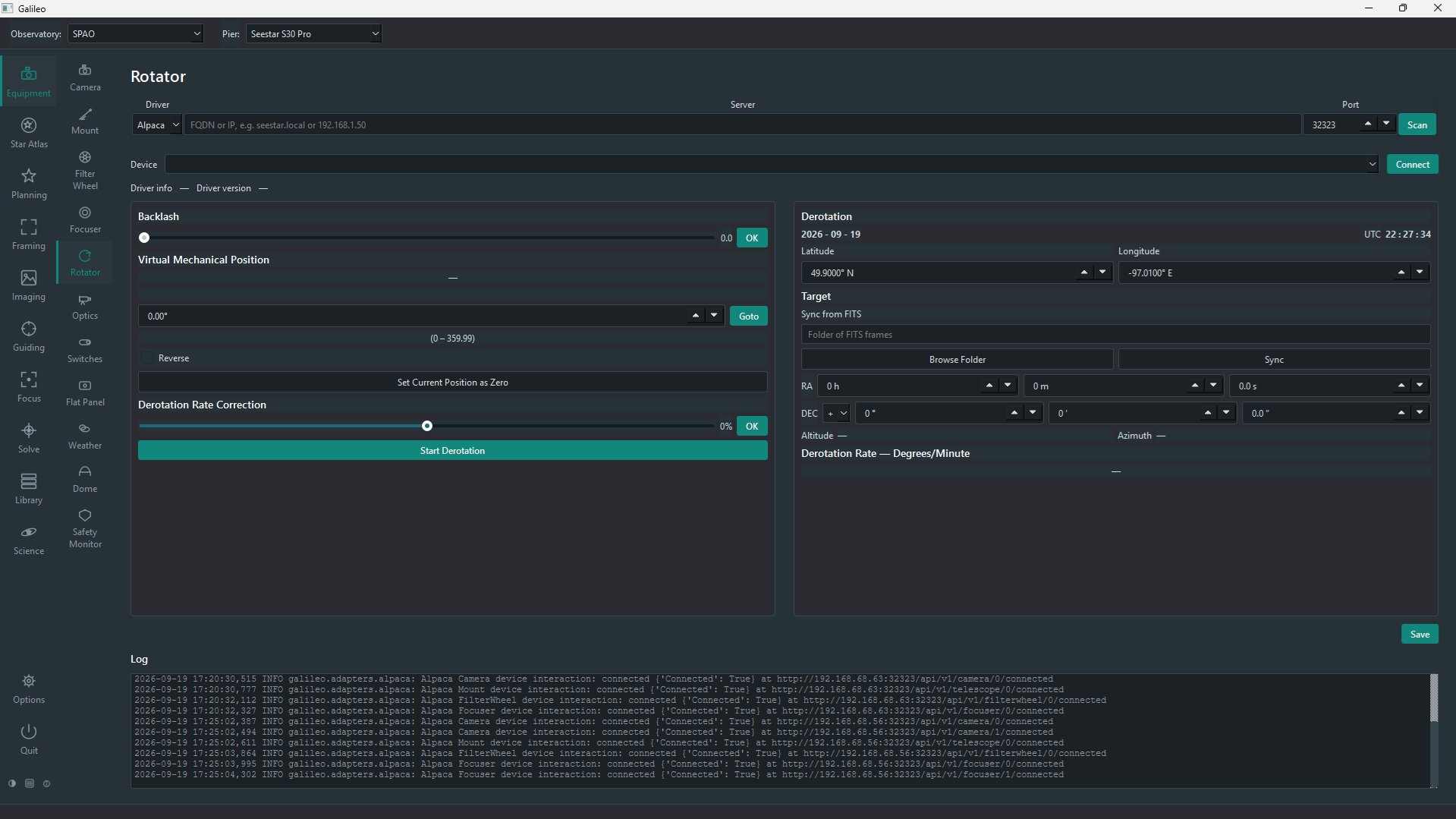
Task: Open the Filter Wheel panel
Action: [x=85, y=170]
